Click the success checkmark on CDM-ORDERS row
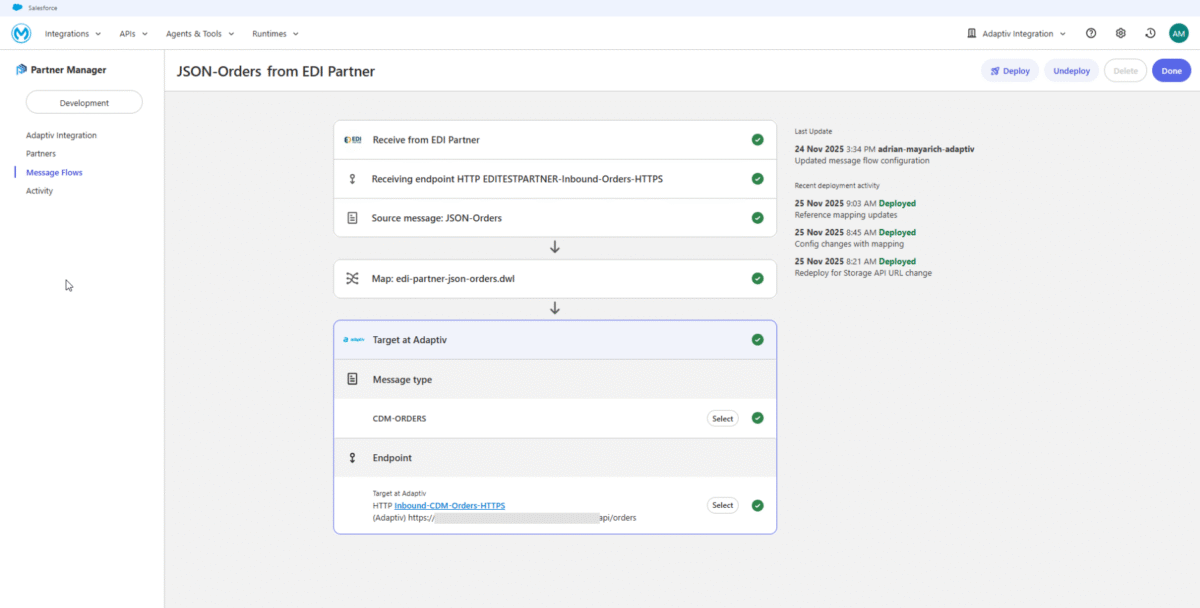The image size is (1200, 608). click(x=757, y=418)
